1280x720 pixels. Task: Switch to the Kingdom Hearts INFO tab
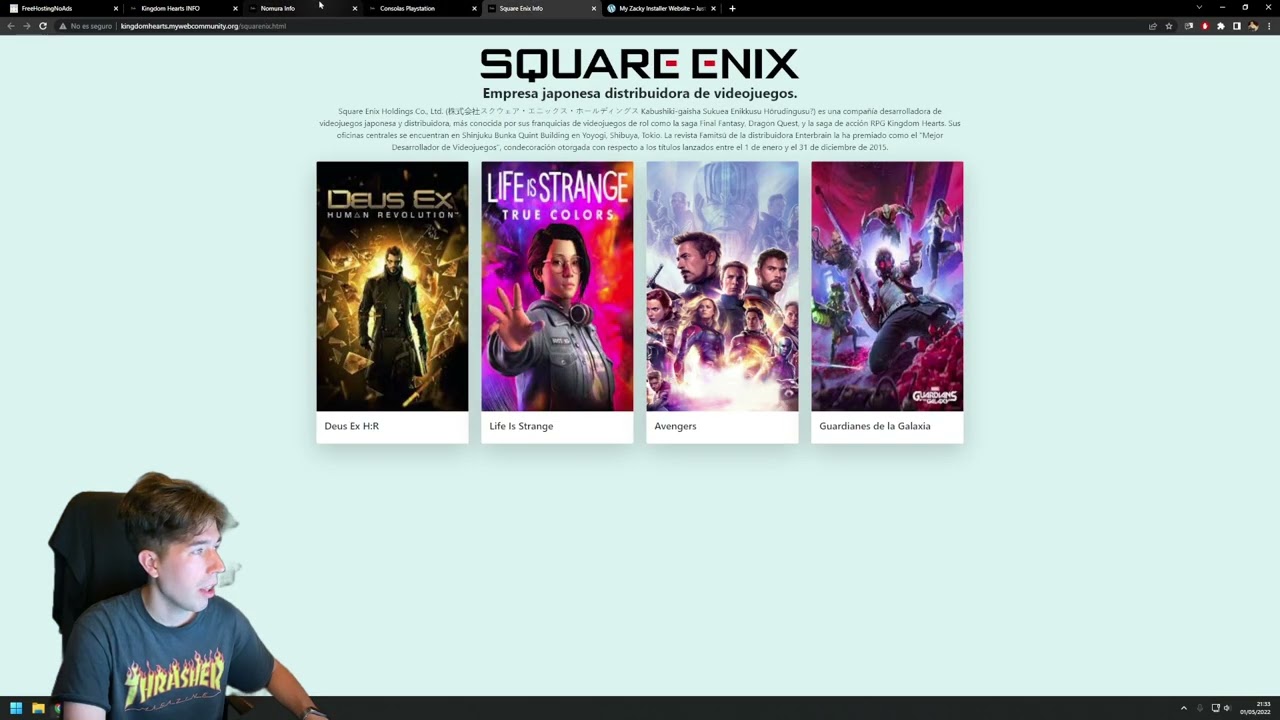tap(183, 8)
